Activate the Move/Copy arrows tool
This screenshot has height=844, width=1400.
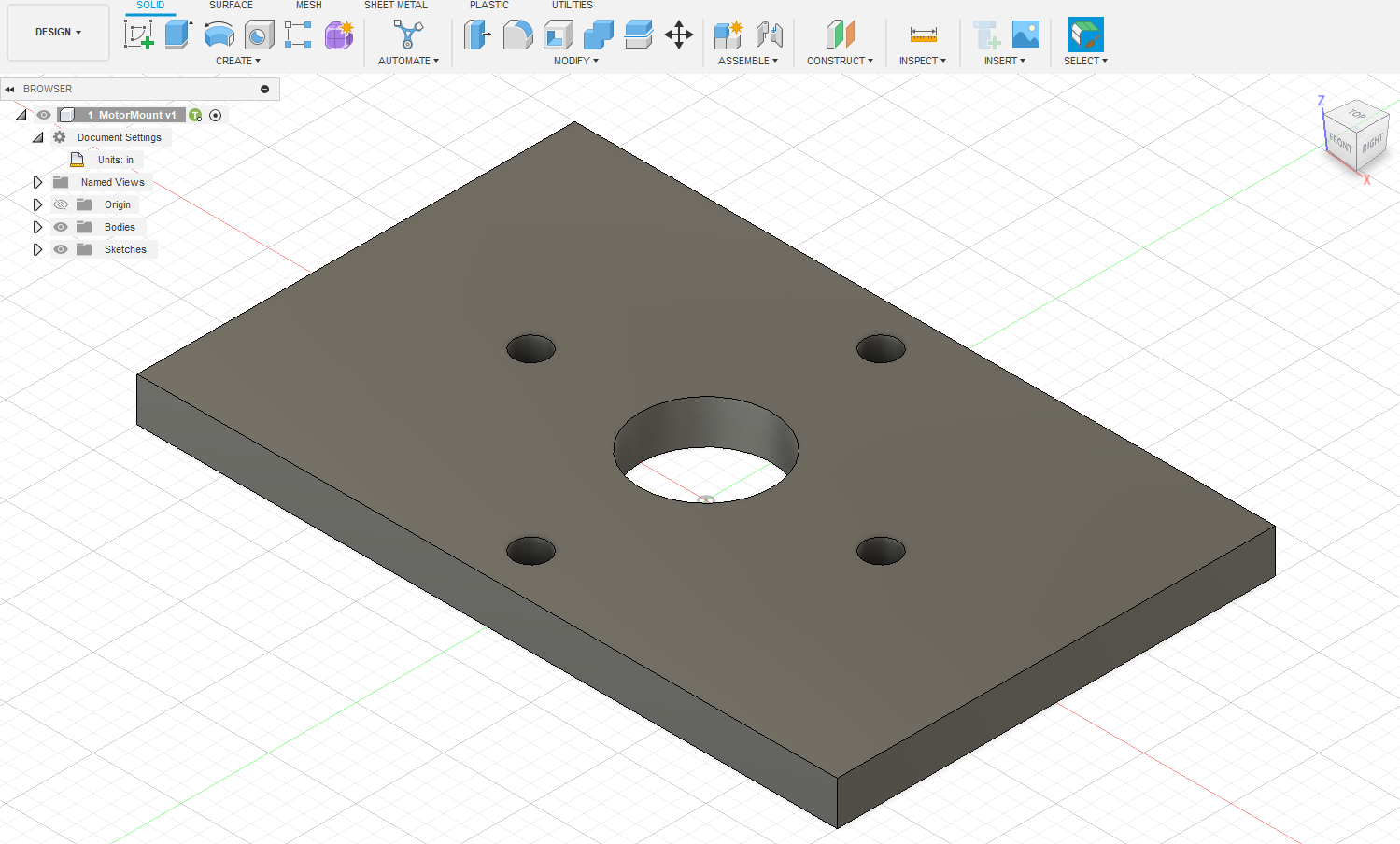tap(679, 35)
